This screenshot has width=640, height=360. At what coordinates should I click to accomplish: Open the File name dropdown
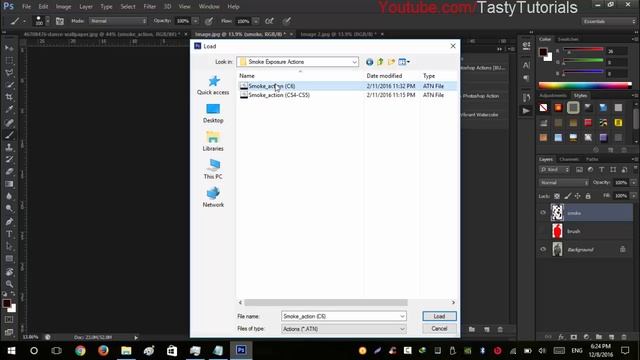point(402,316)
